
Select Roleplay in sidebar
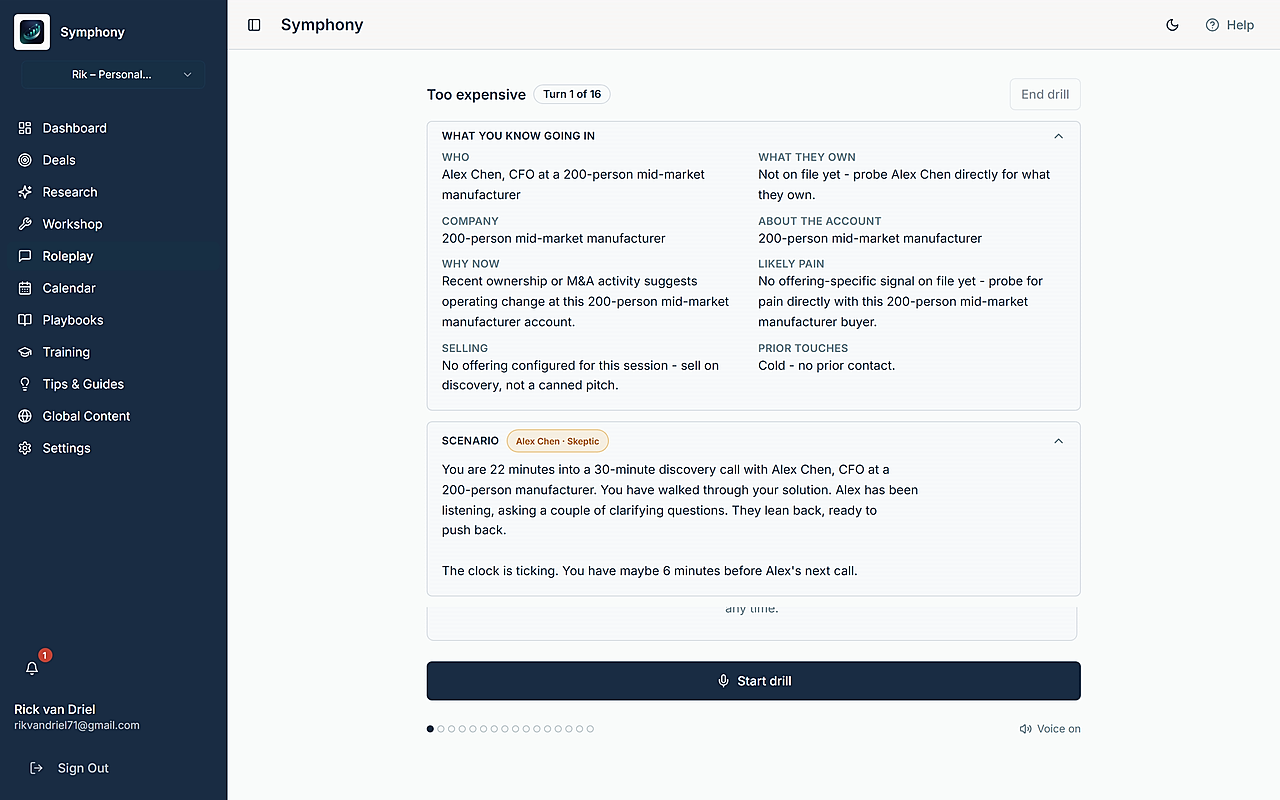[114, 256]
